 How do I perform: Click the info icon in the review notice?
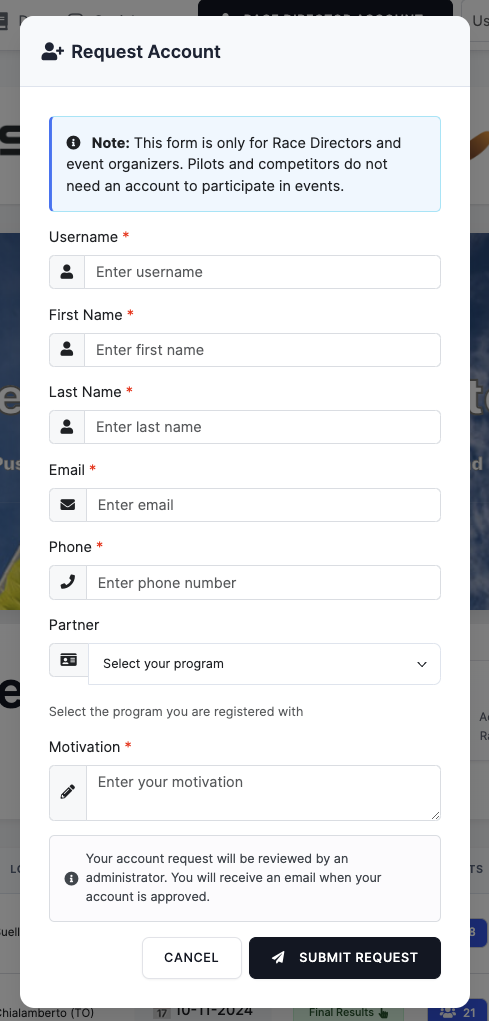pyautogui.click(x=72, y=878)
